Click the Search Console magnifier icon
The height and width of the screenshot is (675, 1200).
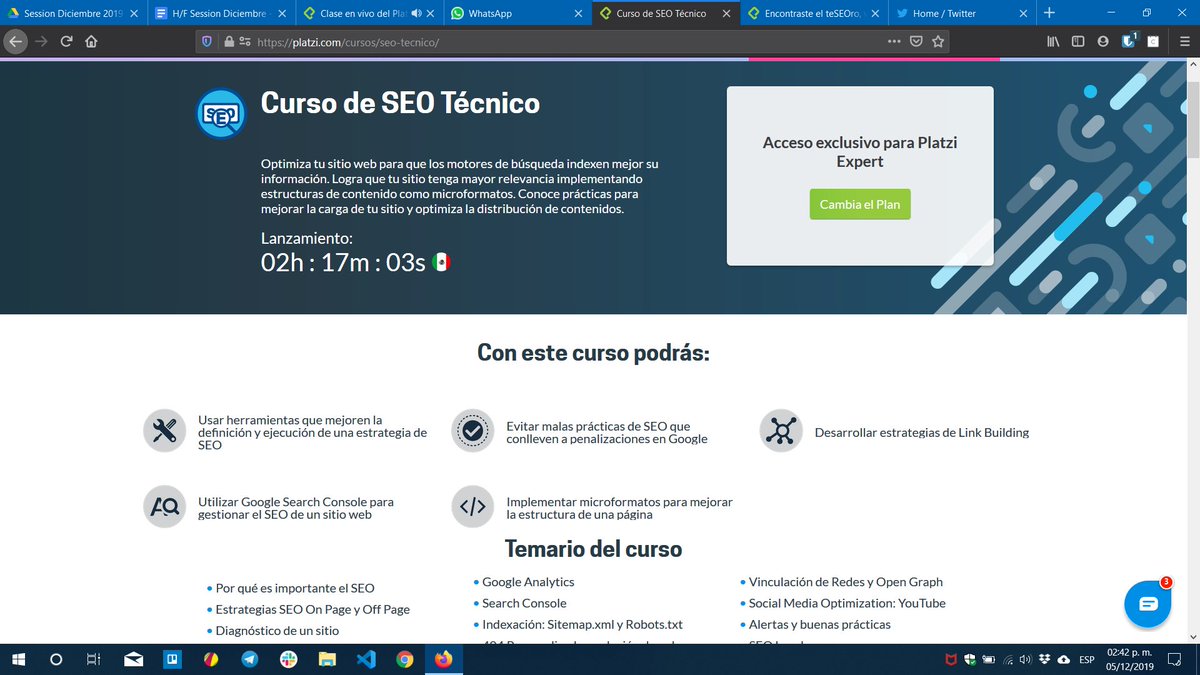tap(165, 507)
